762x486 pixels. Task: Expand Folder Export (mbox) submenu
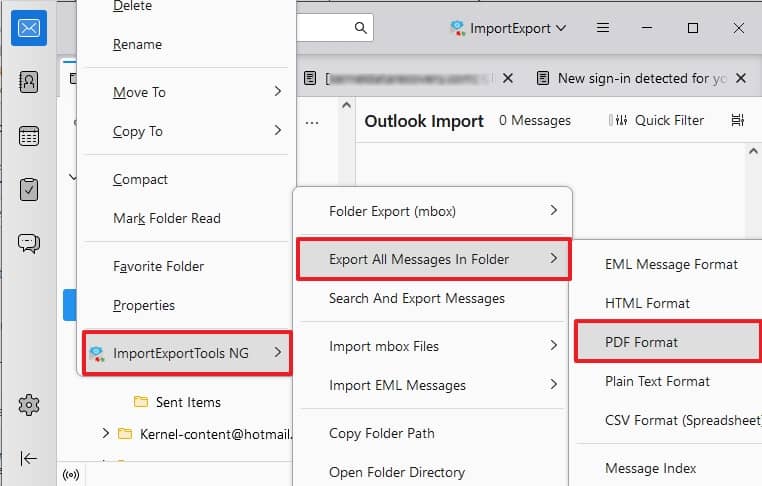(x=433, y=211)
